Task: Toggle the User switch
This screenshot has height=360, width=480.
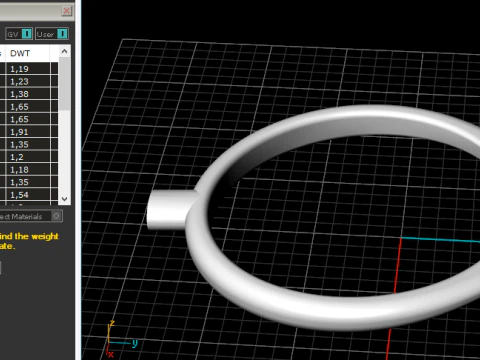Action: (x=52, y=34)
